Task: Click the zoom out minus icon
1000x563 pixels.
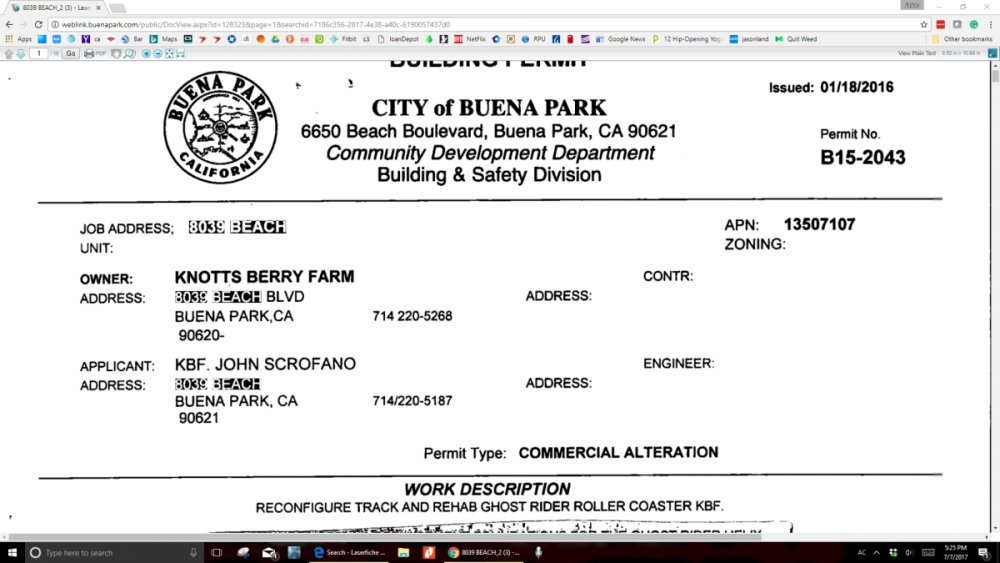Action: coord(156,53)
